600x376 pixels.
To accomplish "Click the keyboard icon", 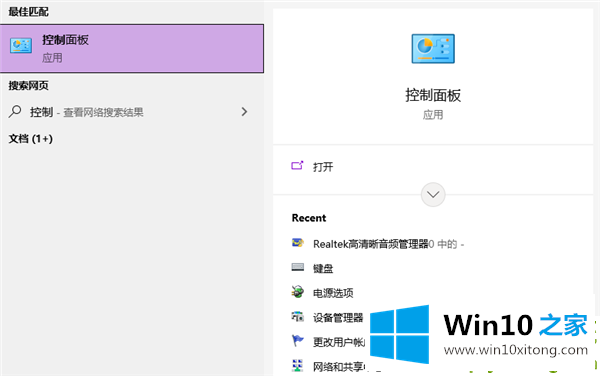I will tap(298, 267).
